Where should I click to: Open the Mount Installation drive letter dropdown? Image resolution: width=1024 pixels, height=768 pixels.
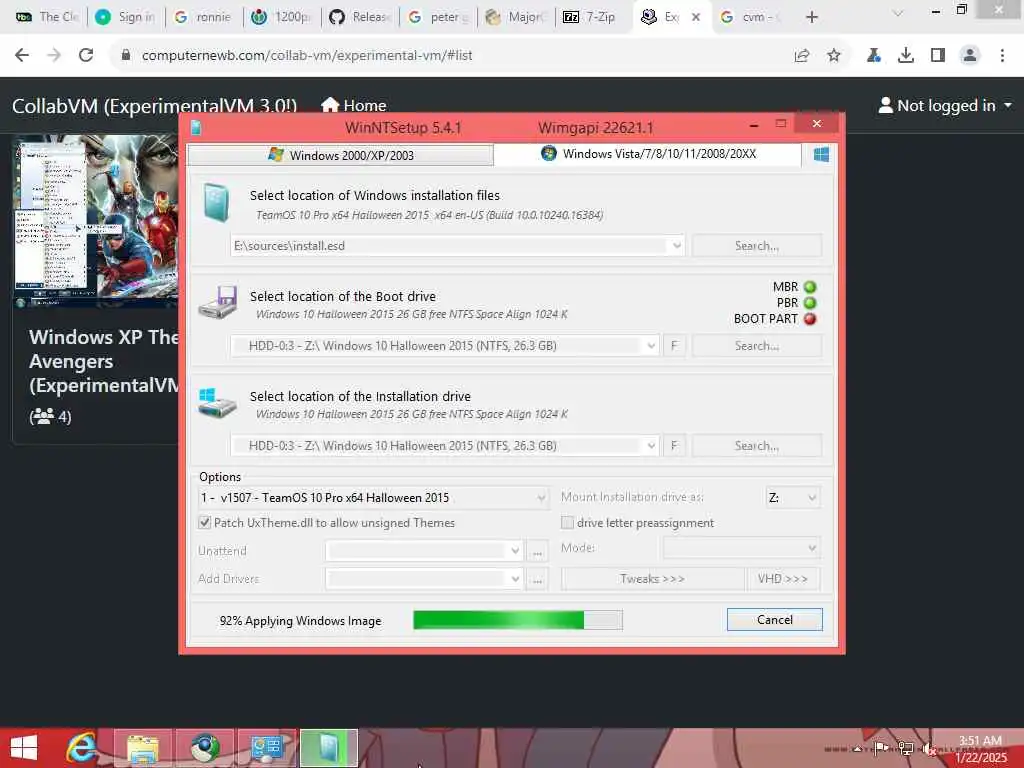792,498
